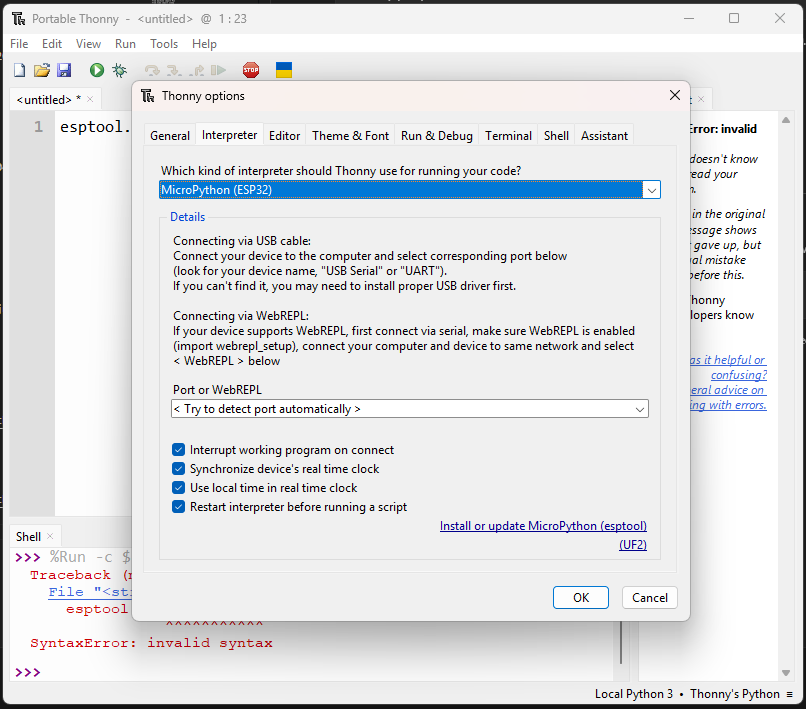Open the Assistant options tab
The width and height of the screenshot is (806, 709).
[604, 136]
